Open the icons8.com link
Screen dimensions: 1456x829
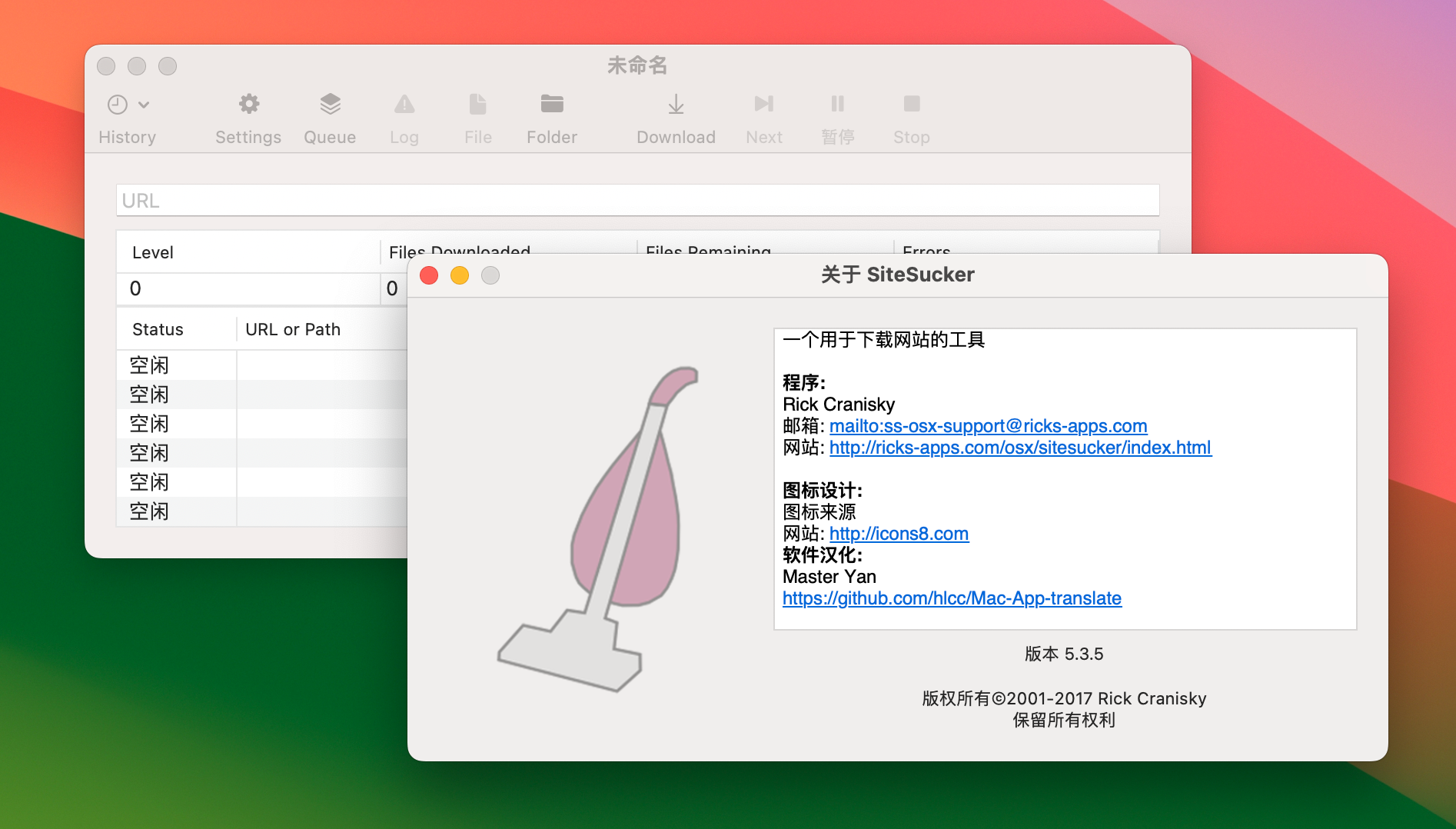click(x=899, y=534)
